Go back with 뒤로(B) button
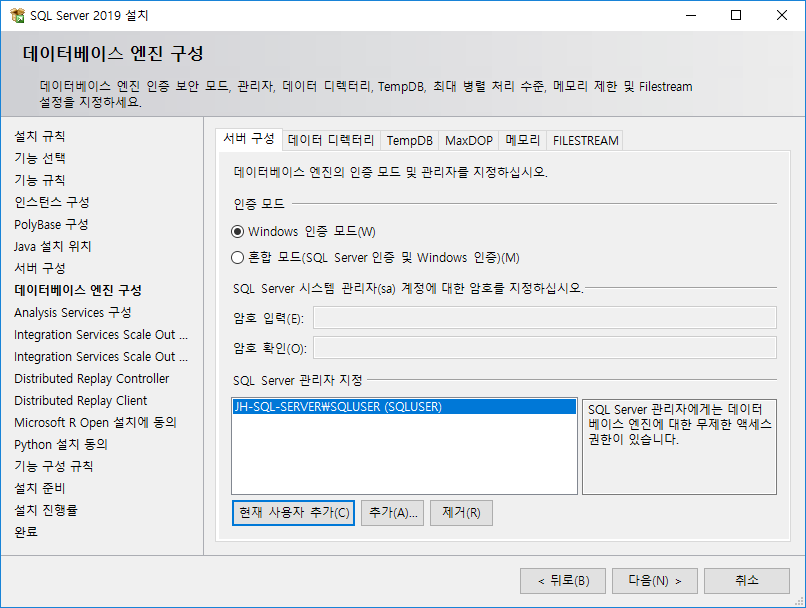 [563, 581]
